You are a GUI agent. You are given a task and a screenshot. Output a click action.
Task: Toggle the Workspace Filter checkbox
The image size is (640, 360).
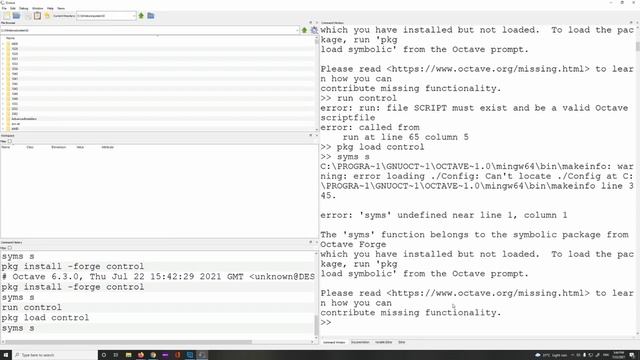click(x=10, y=141)
